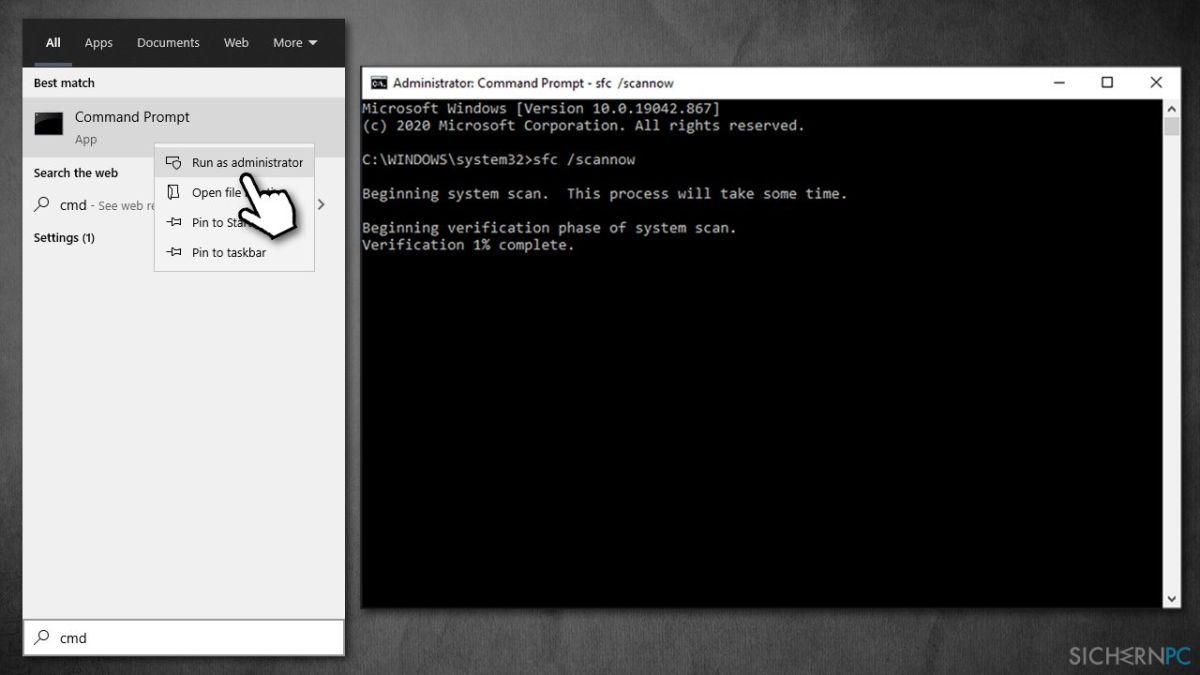This screenshot has width=1200, height=675.
Task: Click the folder icon next to Open file location
Action: 173,192
